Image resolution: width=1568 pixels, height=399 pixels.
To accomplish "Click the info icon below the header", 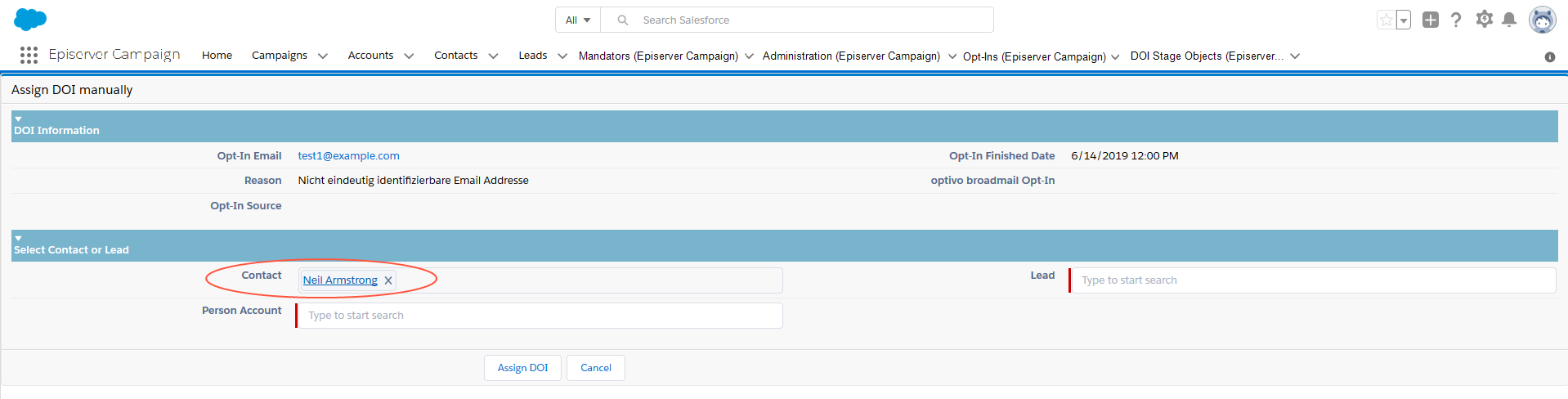I will (x=1549, y=56).
